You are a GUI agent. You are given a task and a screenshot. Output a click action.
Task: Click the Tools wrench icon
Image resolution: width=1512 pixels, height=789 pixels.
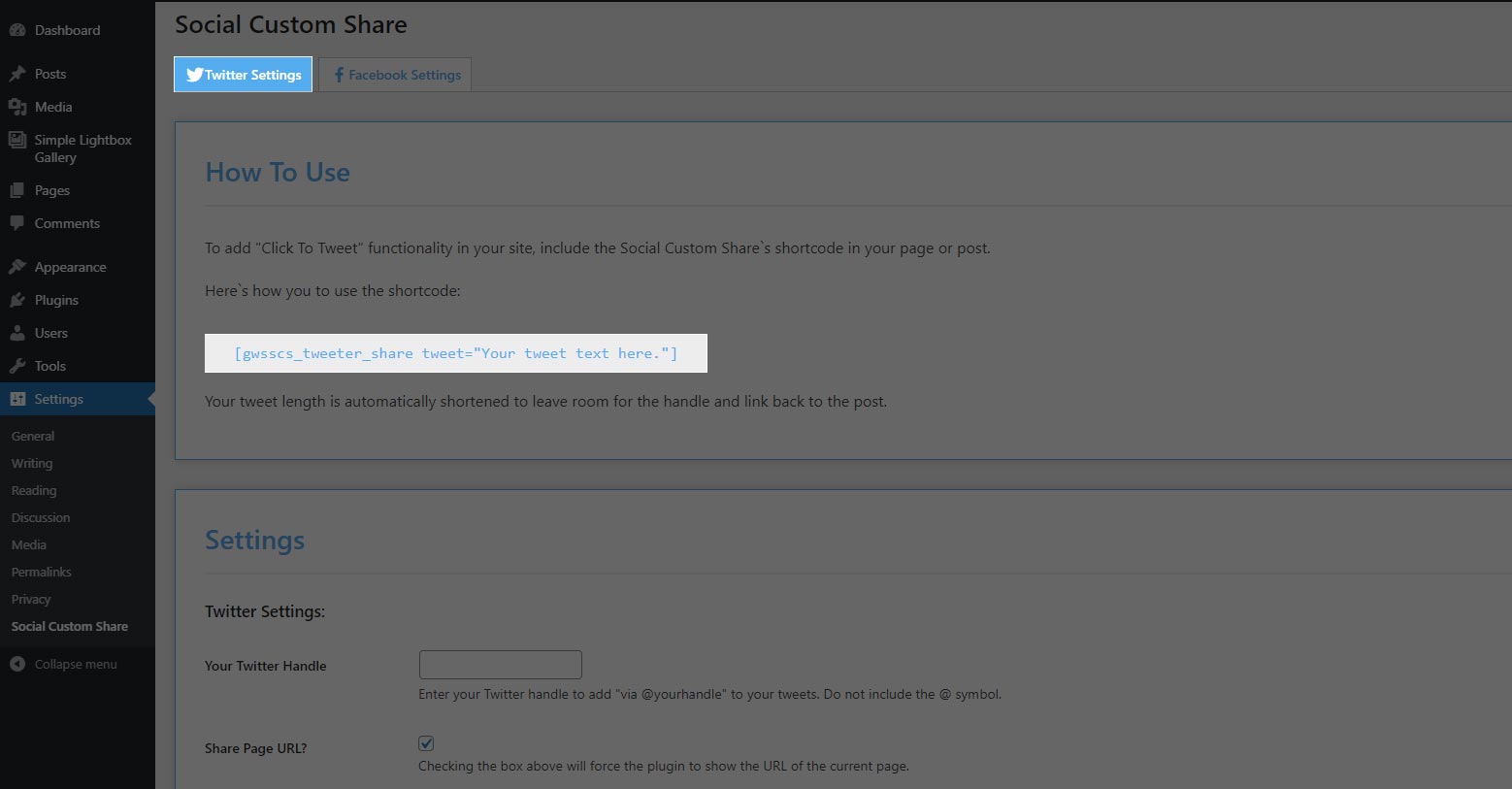click(17, 366)
